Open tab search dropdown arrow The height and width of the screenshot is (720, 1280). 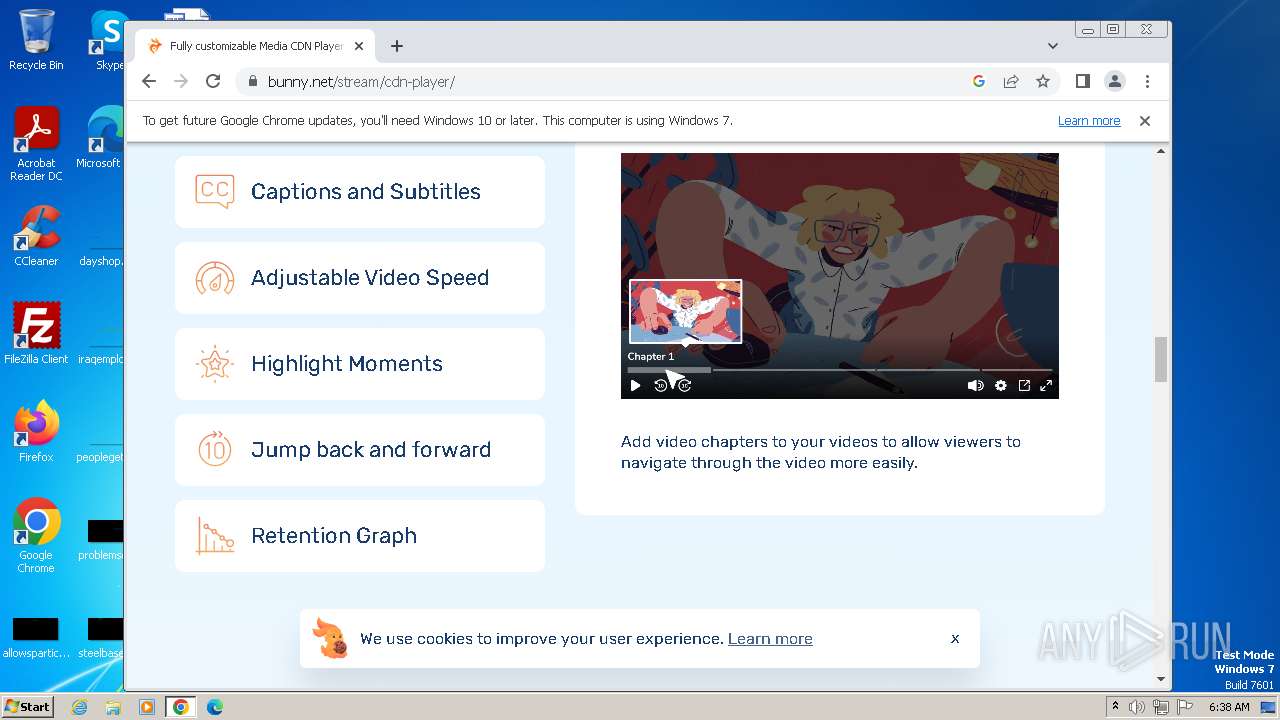click(1053, 46)
